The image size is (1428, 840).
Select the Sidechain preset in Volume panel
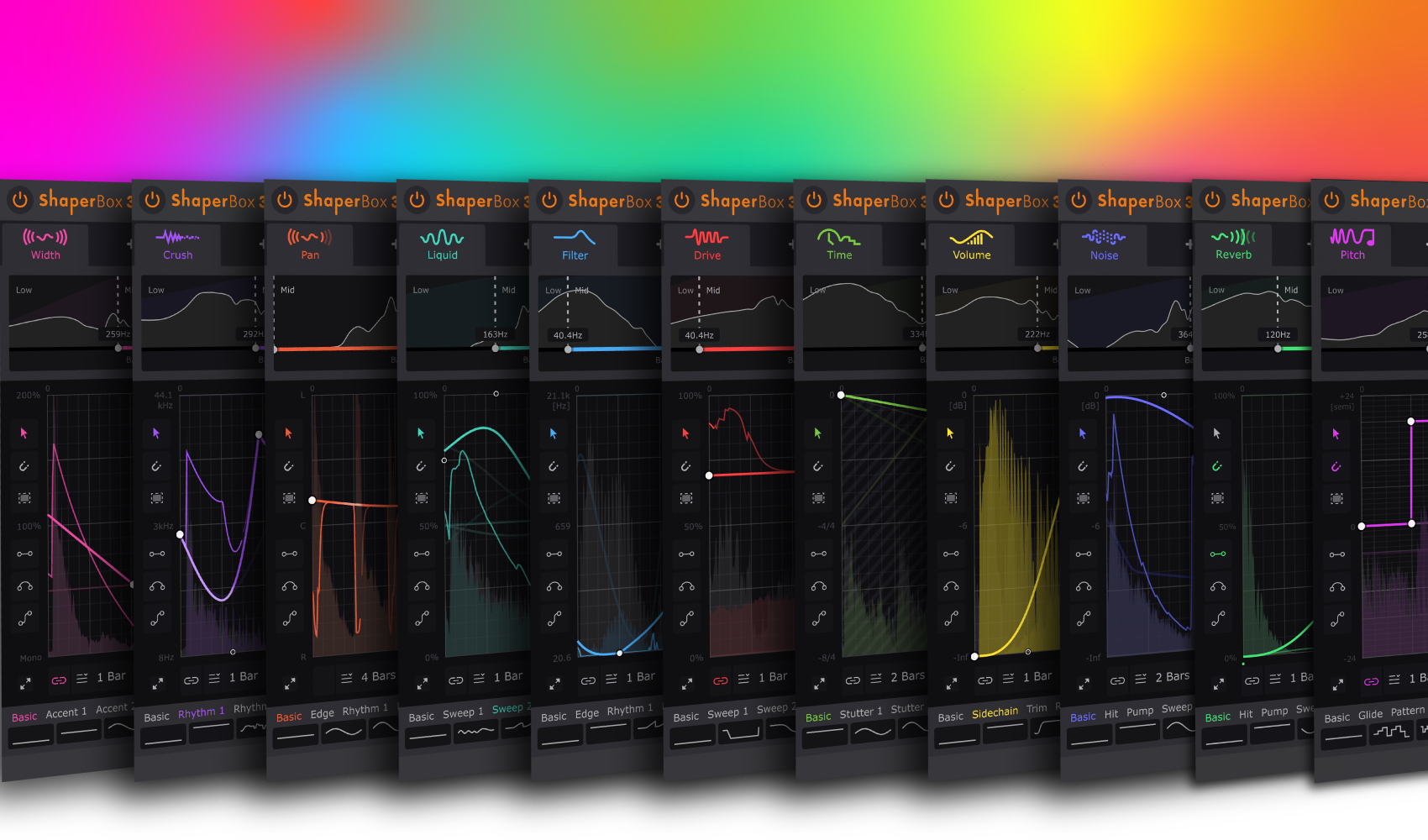[995, 713]
